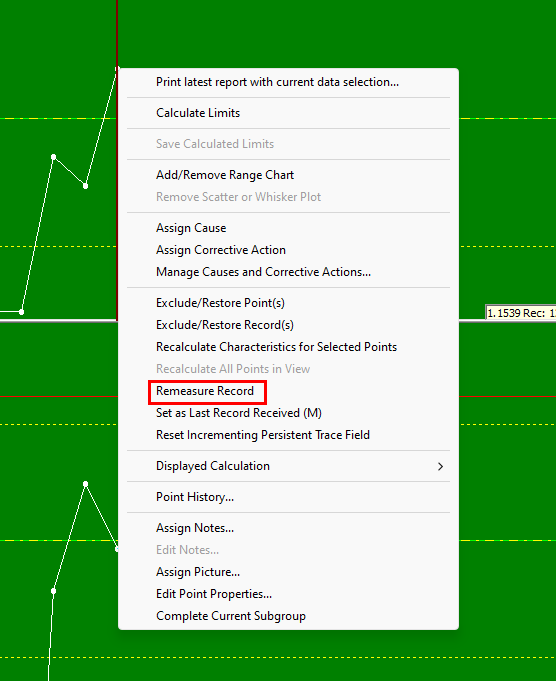
Task: Select Exclude/Restore Point(s)
Action: click(288, 303)
